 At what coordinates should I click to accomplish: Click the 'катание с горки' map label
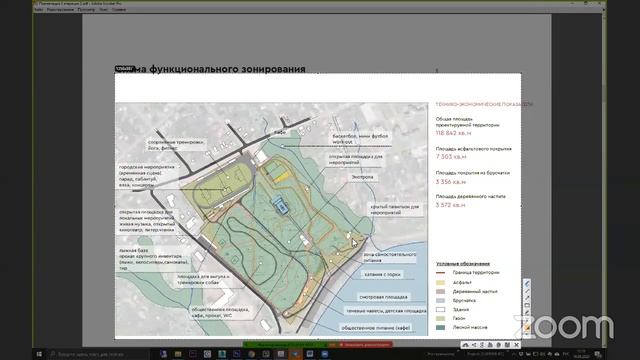tap(382, 274)
